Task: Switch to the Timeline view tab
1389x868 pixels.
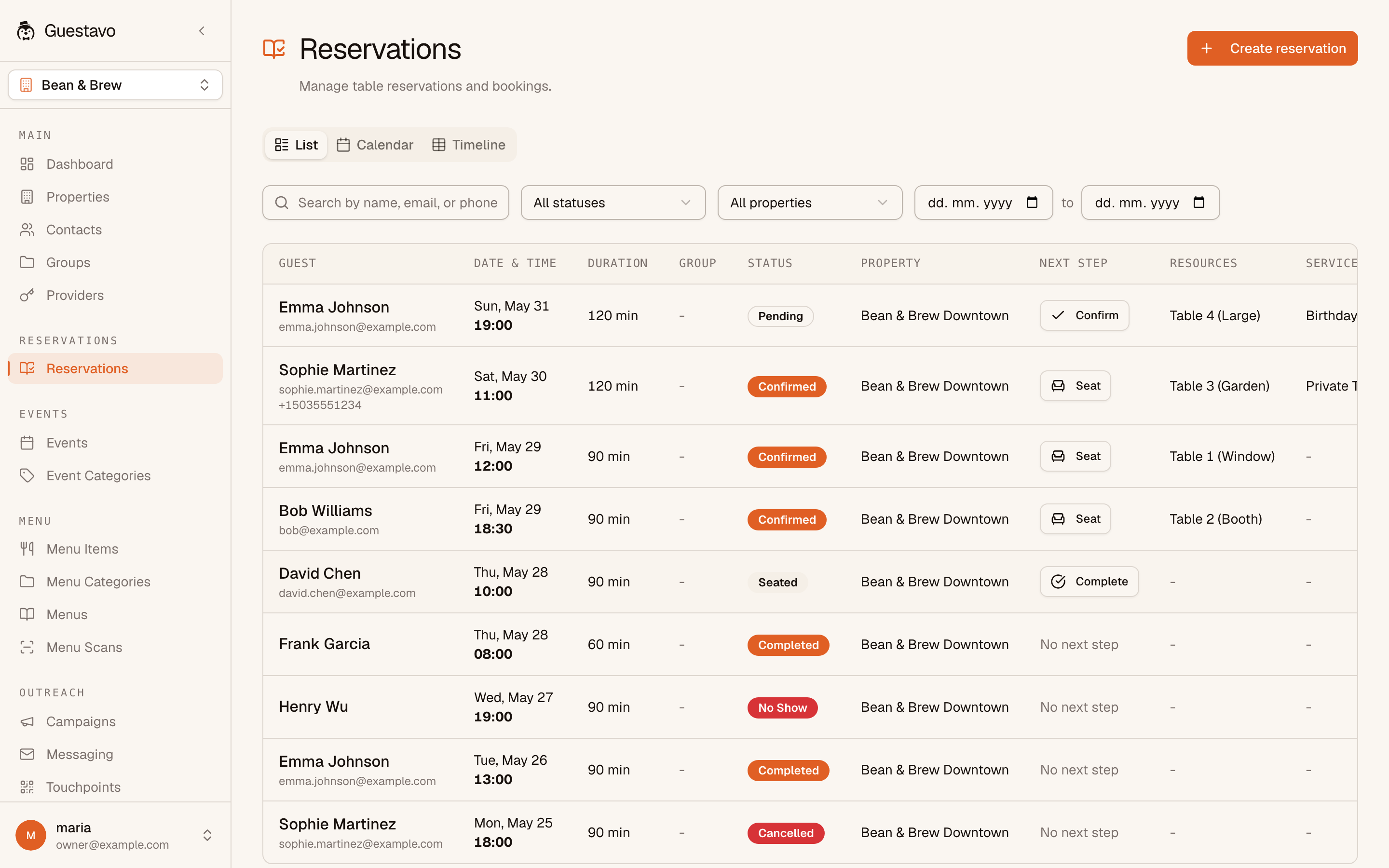Action: click(469, 145)
